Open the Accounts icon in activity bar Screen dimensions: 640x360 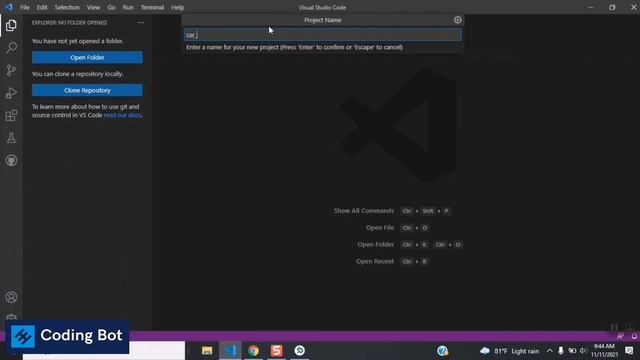[x=11, y=297]
